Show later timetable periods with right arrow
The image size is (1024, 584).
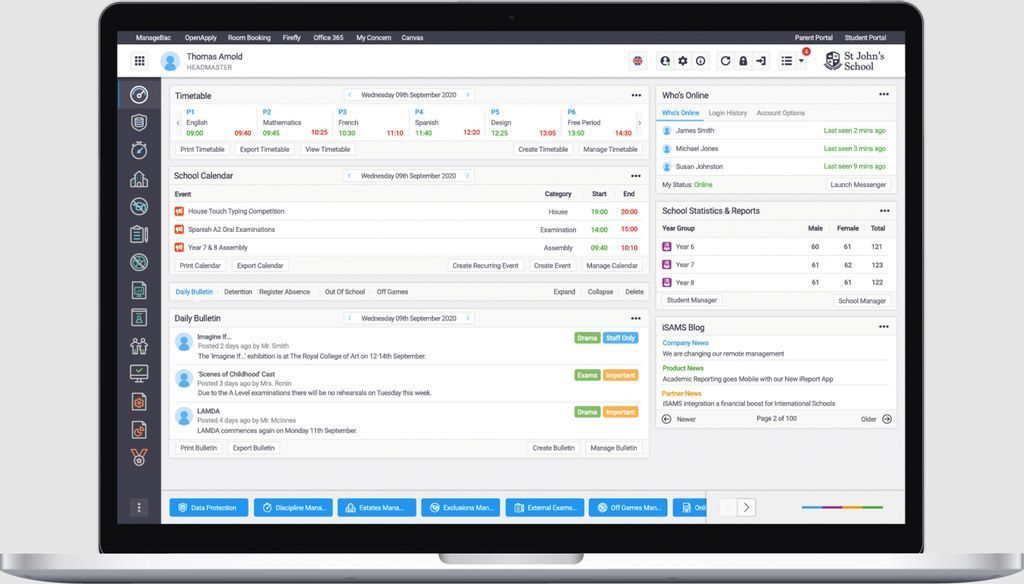coord(639,123)
